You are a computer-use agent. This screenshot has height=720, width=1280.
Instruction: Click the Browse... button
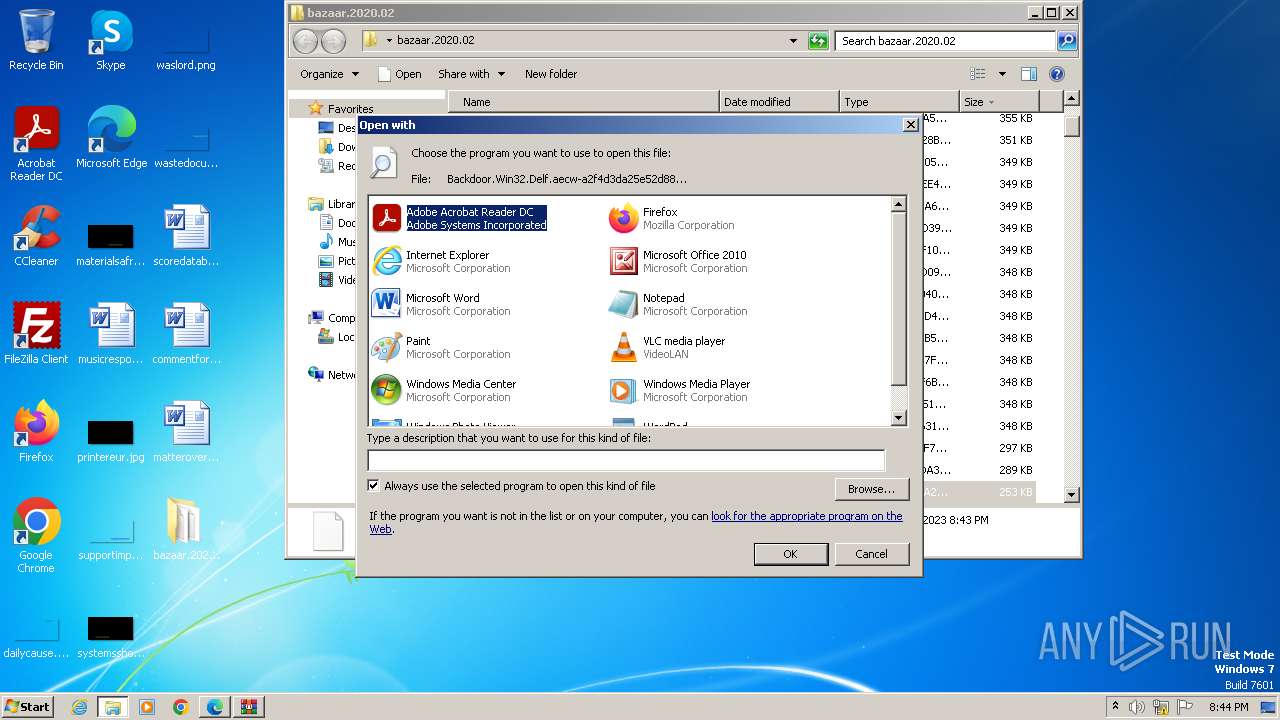pos(871,489)
